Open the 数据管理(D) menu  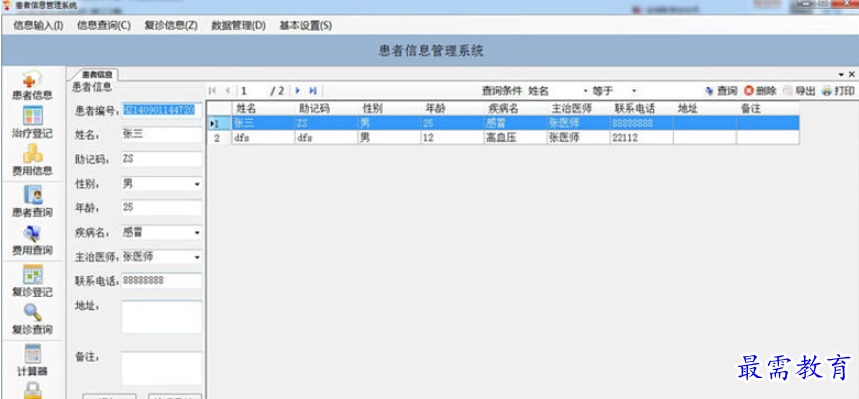(x=238, y=26)
